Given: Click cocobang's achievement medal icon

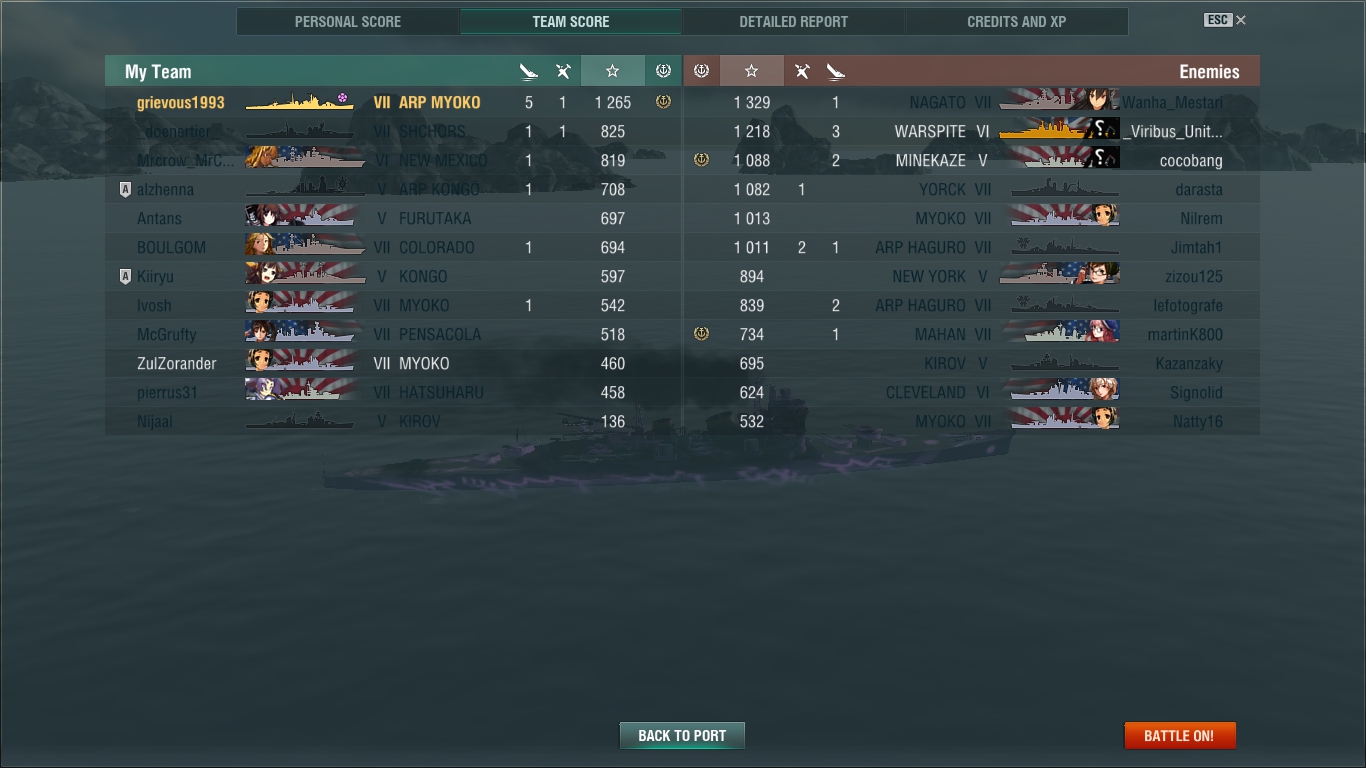Looking at the screenshot, I should coord(701,160).
